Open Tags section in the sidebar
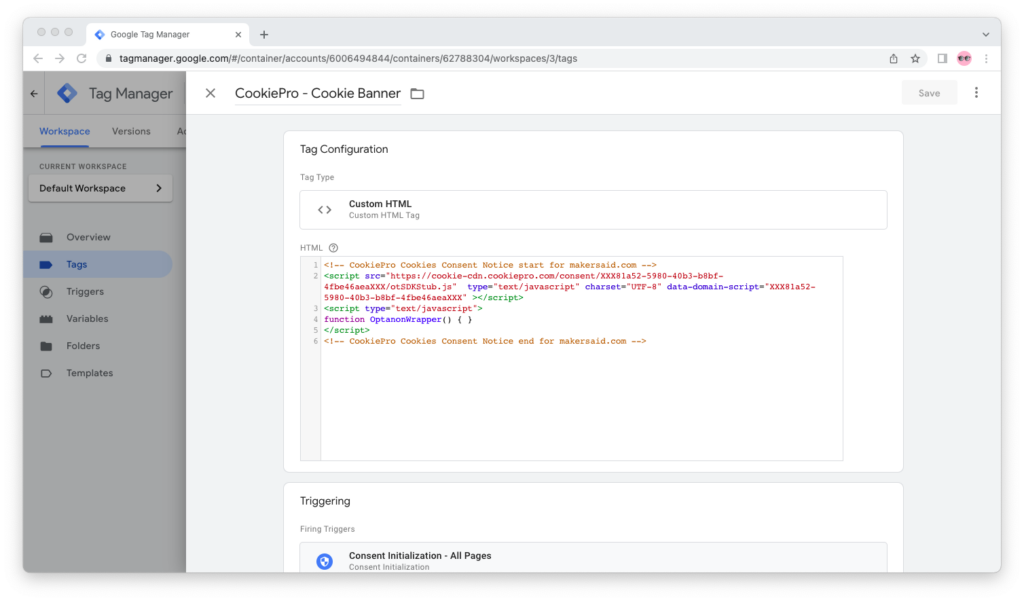This screenshot has height=601, width=1024. [98, 265]
